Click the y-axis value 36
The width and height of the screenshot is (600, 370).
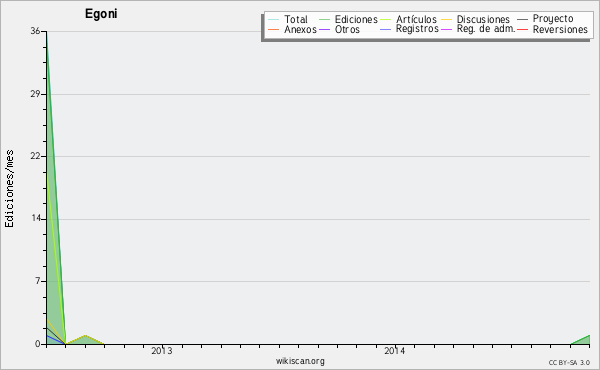35,31
